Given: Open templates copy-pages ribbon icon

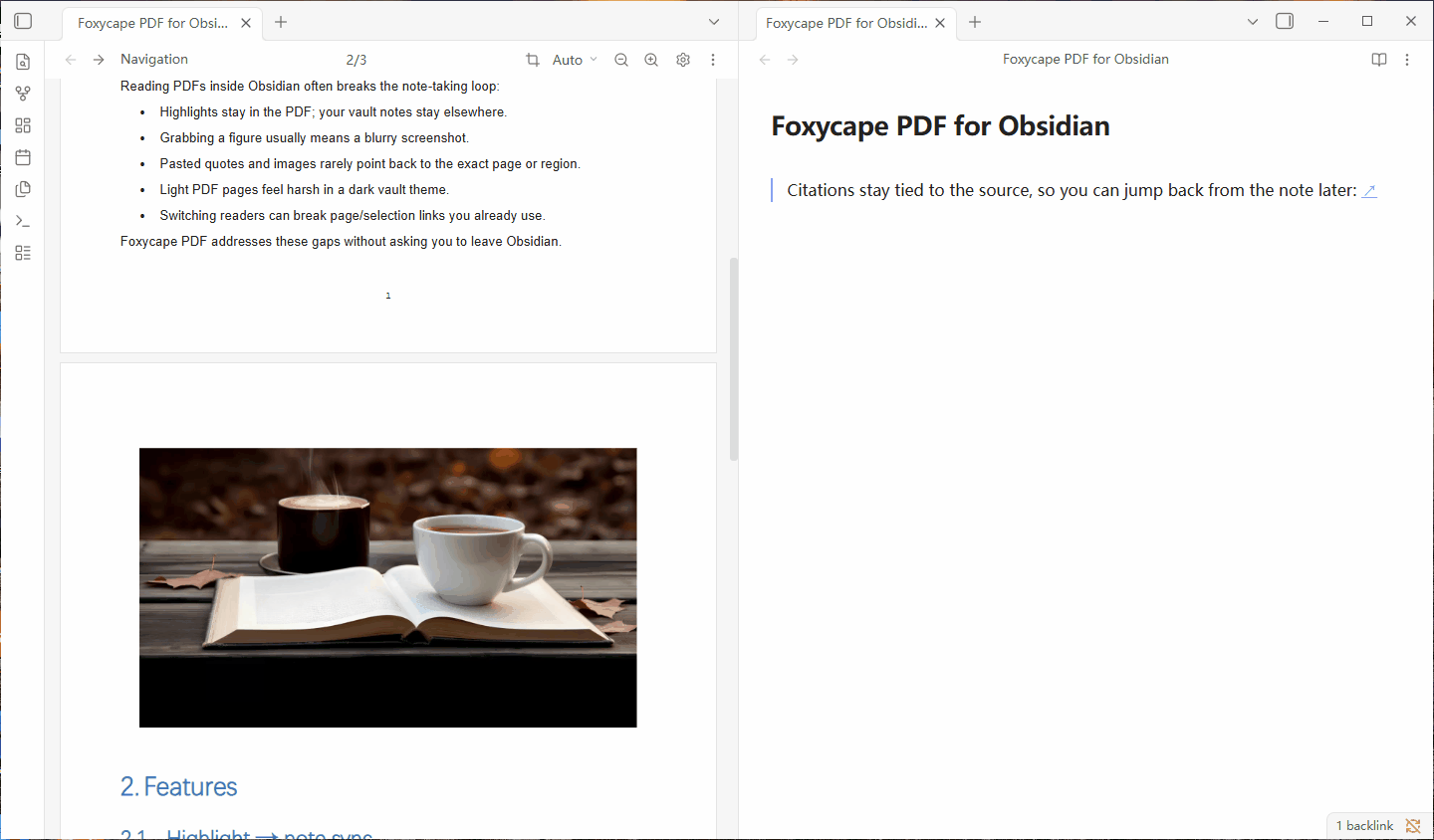Looking at the screenshot, I should pyautogui.click(x=23, y=189).
